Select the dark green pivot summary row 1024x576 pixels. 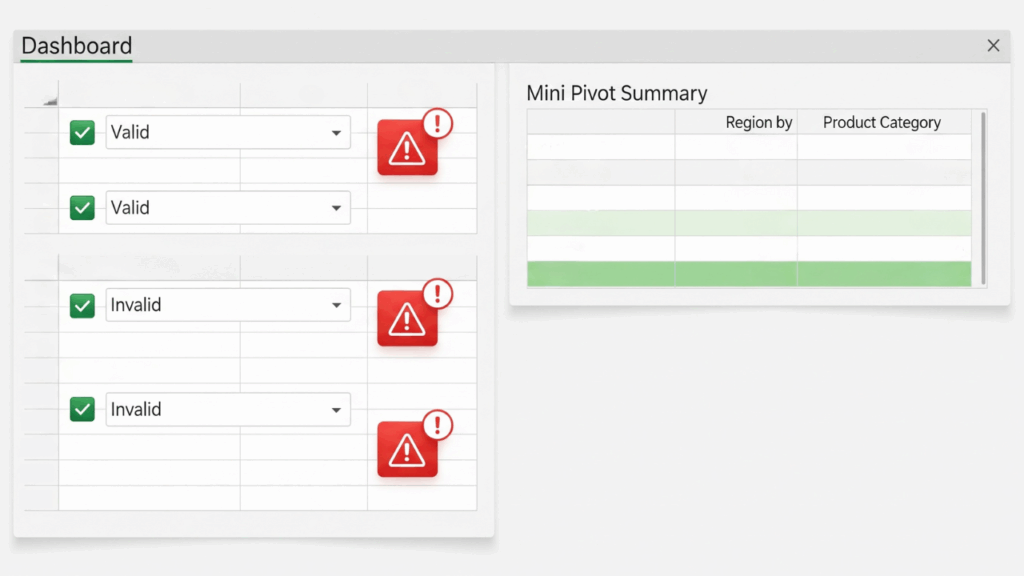tap(748, 274)
